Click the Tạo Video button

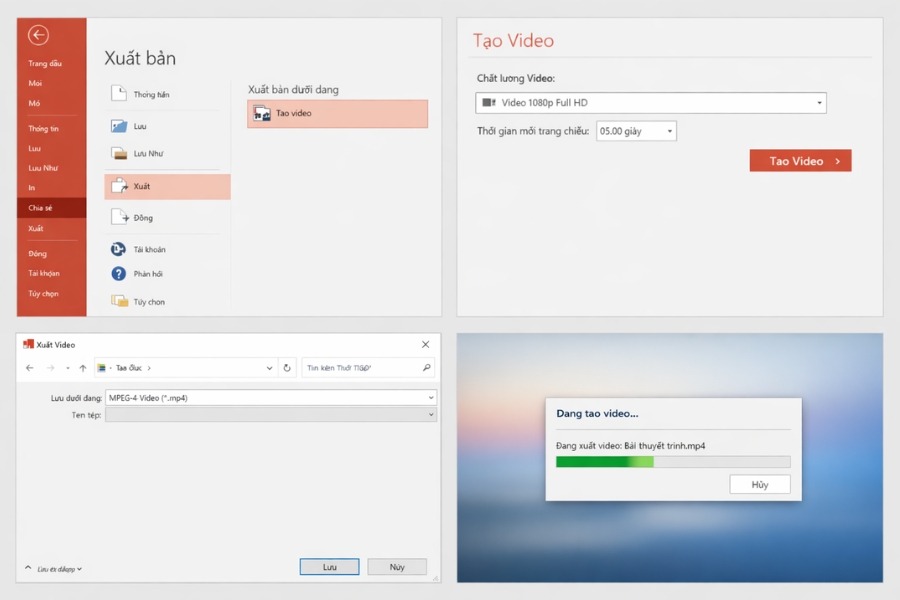pos(800,160)
